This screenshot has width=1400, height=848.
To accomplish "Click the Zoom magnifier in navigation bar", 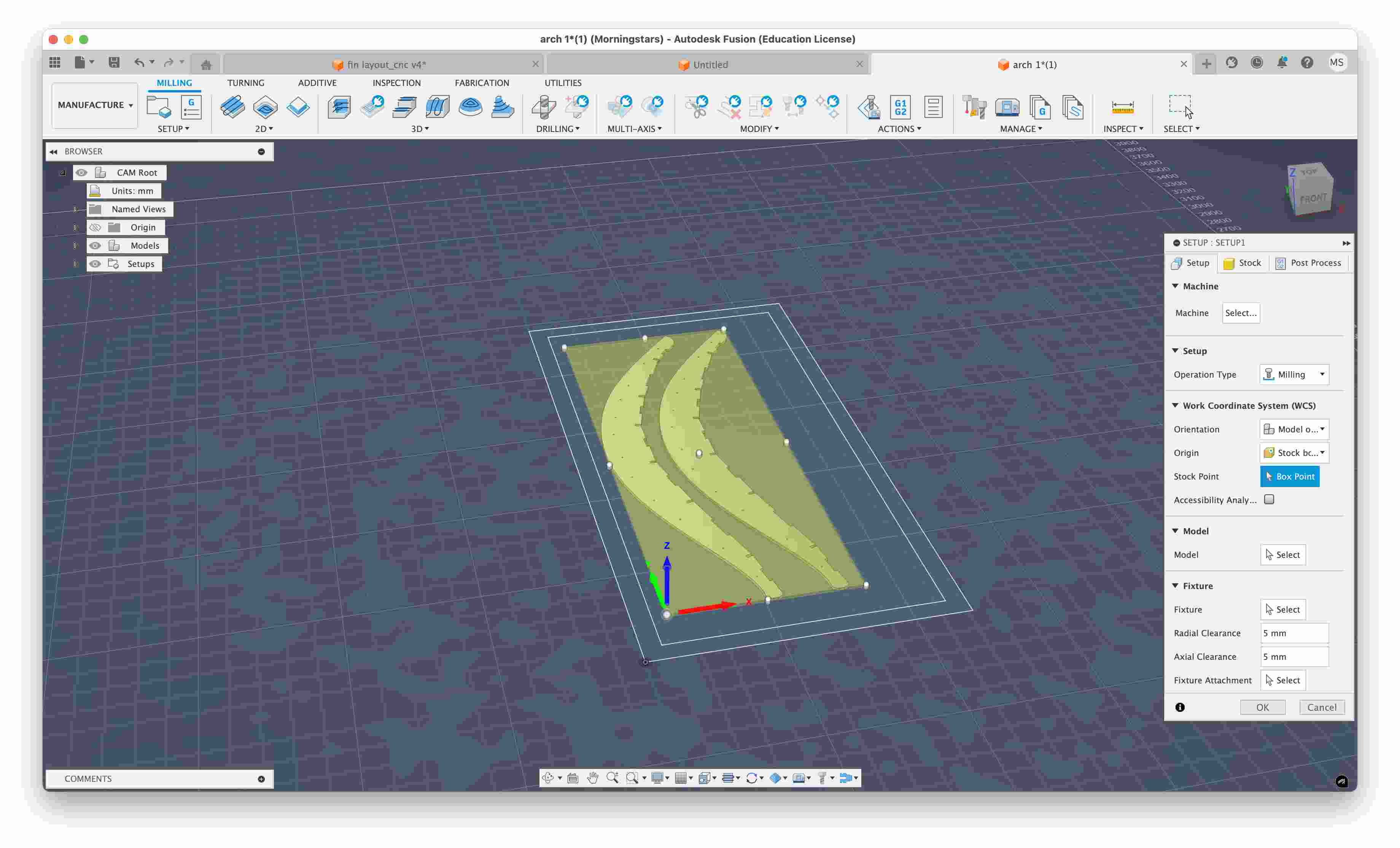I will 612,778.
